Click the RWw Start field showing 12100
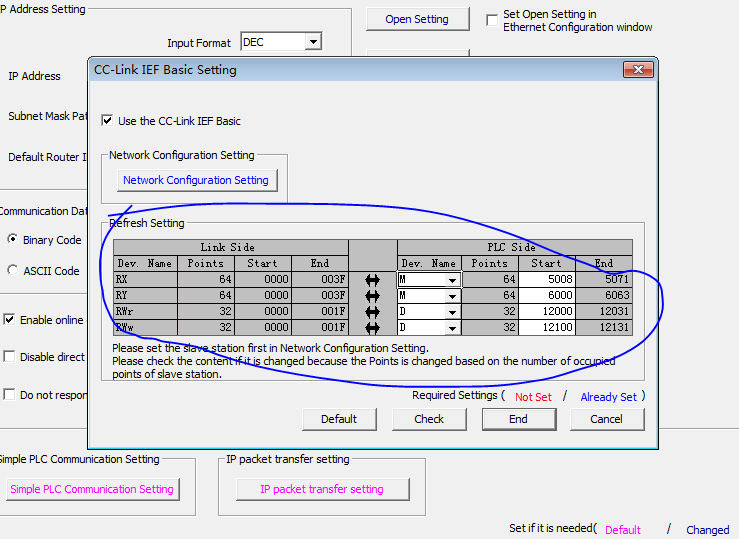739x539 pixels. pos(546,327)
